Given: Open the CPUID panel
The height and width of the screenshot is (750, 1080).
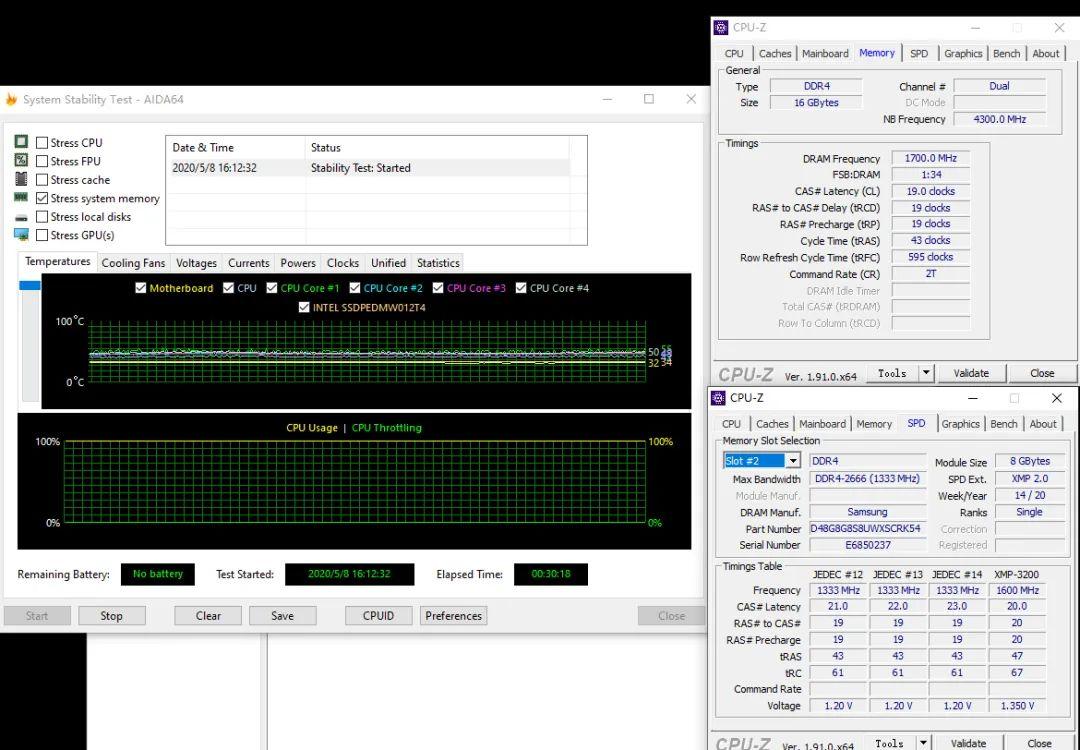Looking at the screenshot, I should tap(379, 616).
